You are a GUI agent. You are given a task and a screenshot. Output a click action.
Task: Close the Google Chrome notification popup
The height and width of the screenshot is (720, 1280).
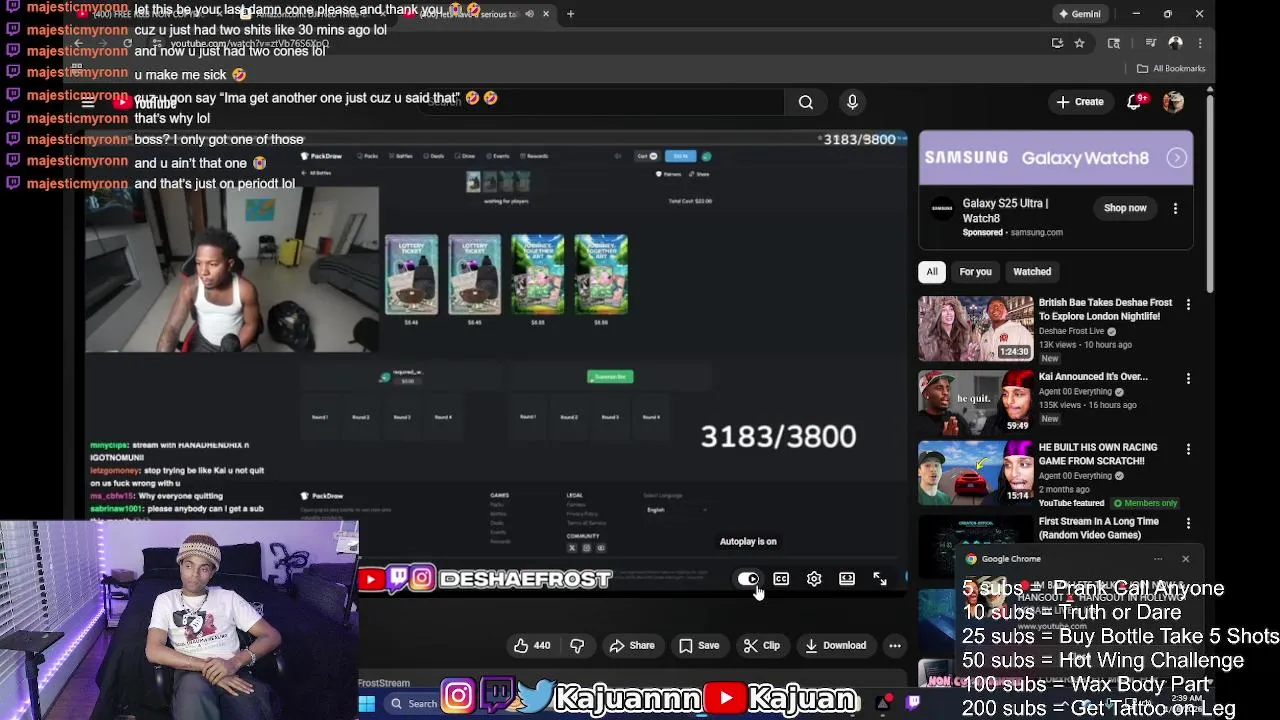click(1186, 559)
